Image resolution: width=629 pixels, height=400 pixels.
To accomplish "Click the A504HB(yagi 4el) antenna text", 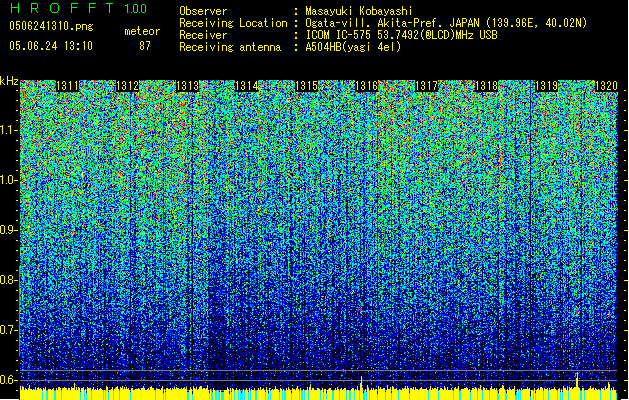I will click(x=353, y=47).
